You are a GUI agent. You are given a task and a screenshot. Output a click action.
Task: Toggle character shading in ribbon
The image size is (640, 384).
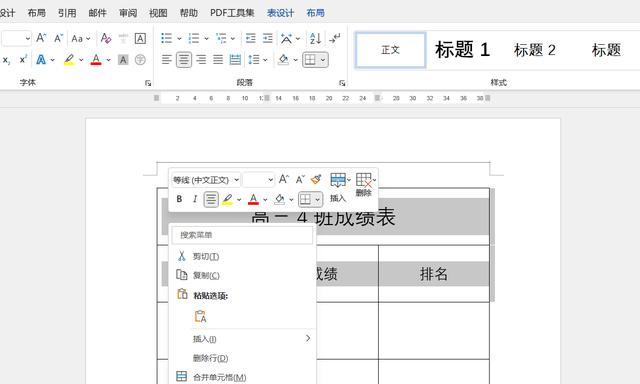[x=123, y=60]
